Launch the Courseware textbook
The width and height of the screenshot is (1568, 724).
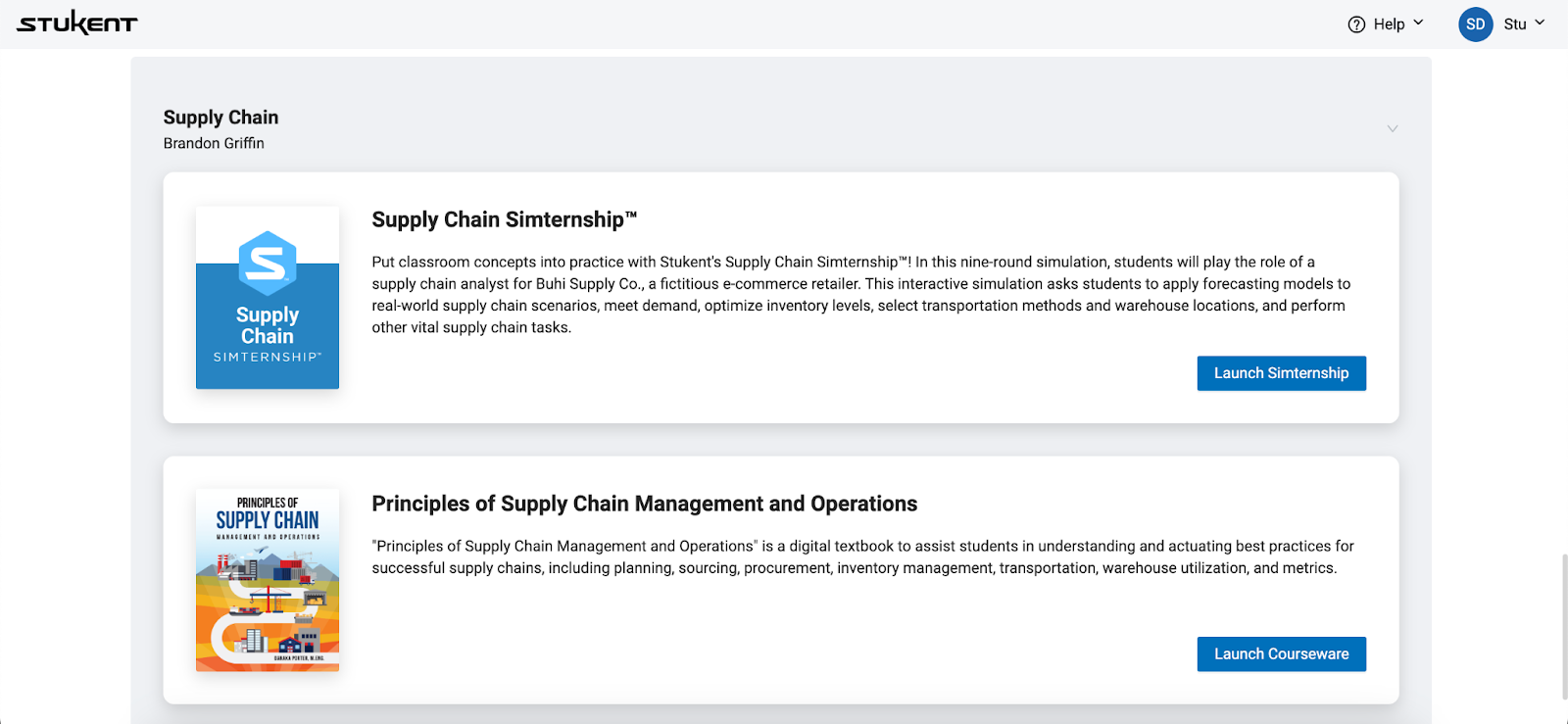(x=1281, y=654)
